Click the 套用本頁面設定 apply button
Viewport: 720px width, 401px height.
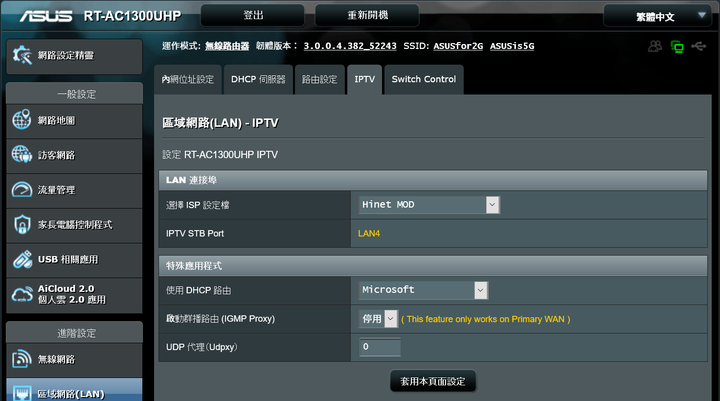433,381
